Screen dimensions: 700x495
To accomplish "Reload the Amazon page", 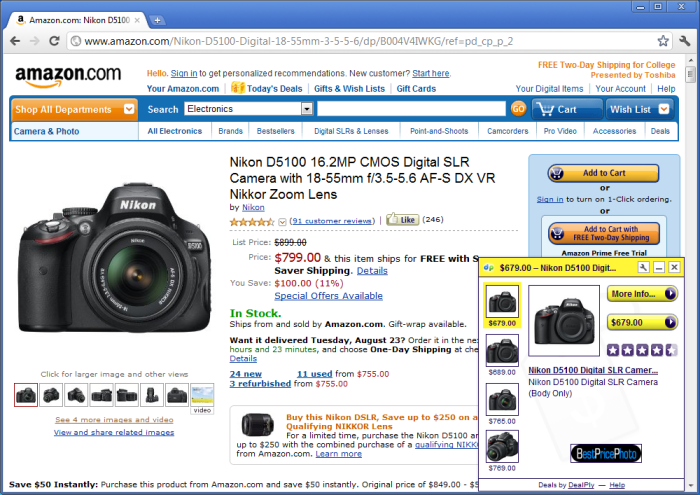I will click(x=54, y=41).
